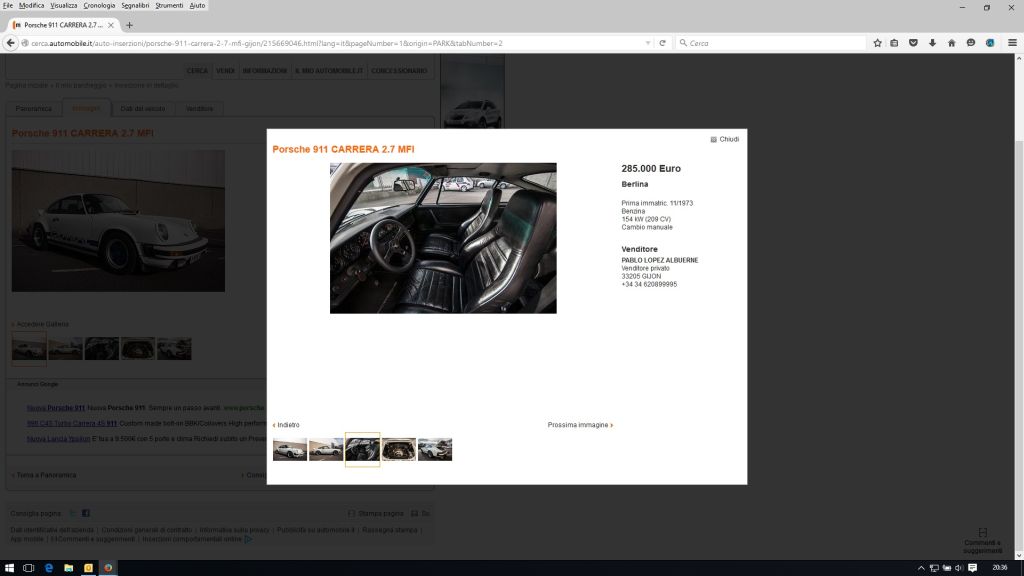Open the Panoramica tab behind the popup
The width and height of the screenshot is (1024, 576).
(x=34, y=108)
